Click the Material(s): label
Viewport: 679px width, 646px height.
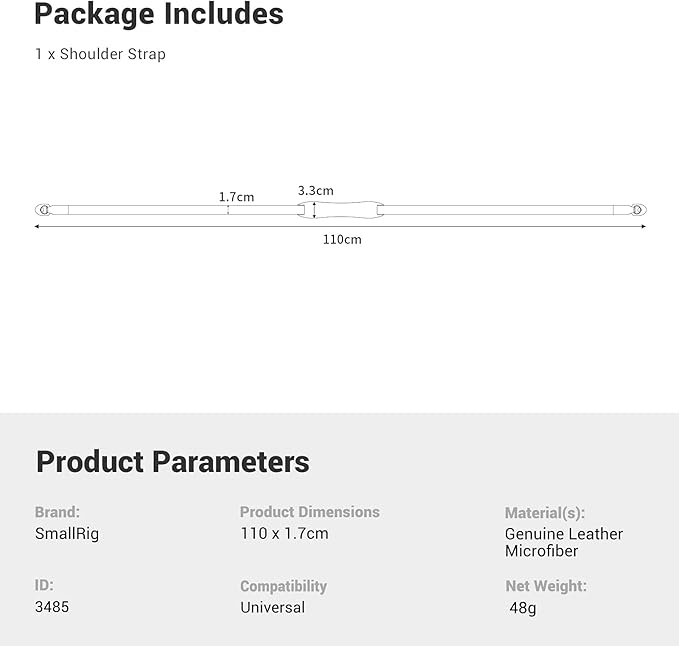tap(545, 513)
